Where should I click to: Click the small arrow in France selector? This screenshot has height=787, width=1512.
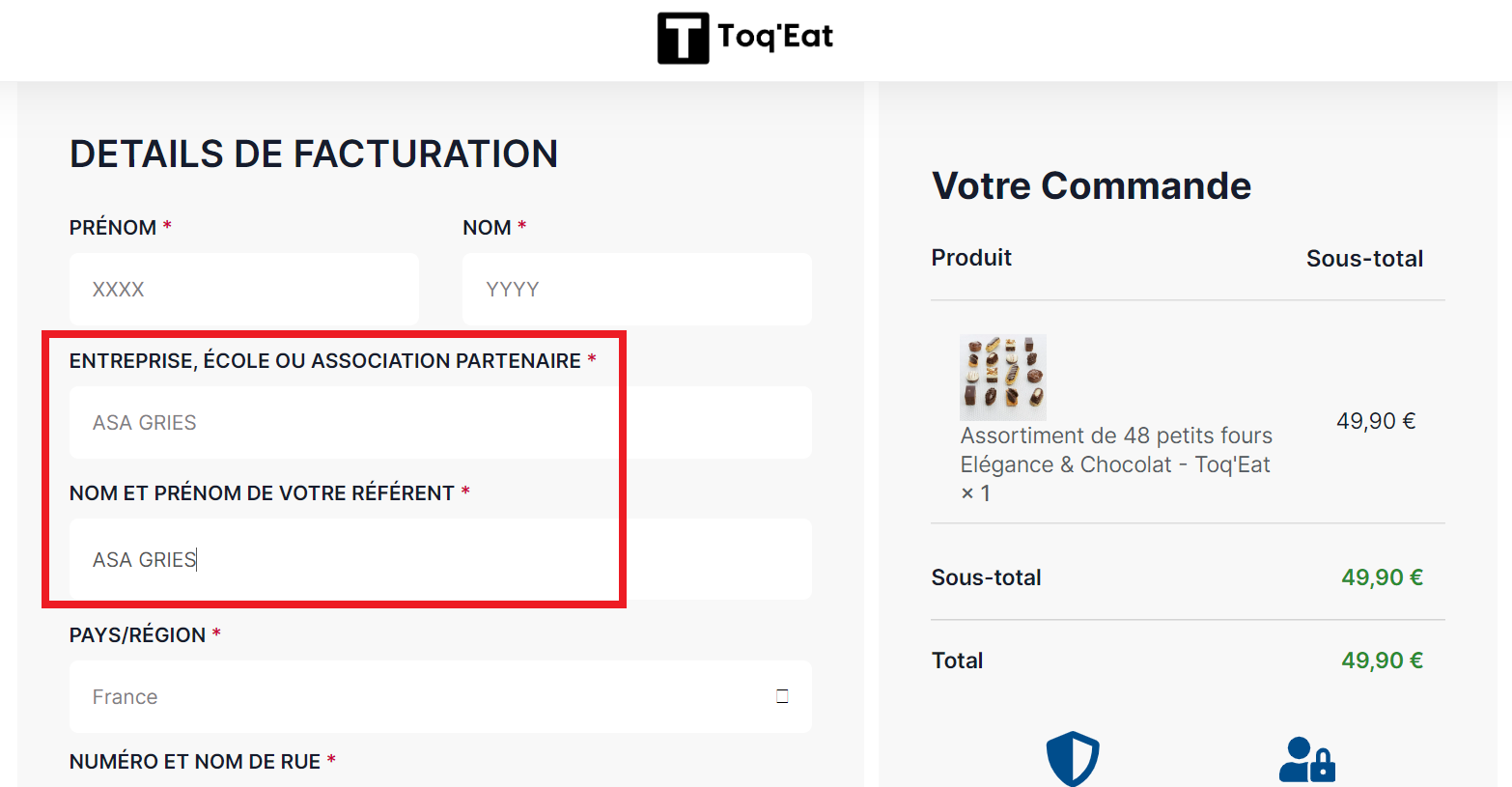pos(782,696)
